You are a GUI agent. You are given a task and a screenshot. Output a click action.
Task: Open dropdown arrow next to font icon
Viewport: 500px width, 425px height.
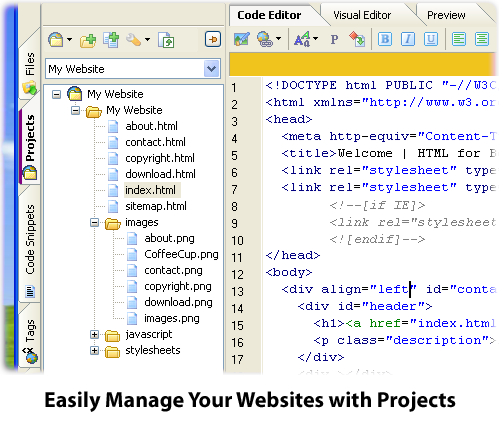click(x=316, y=39)
